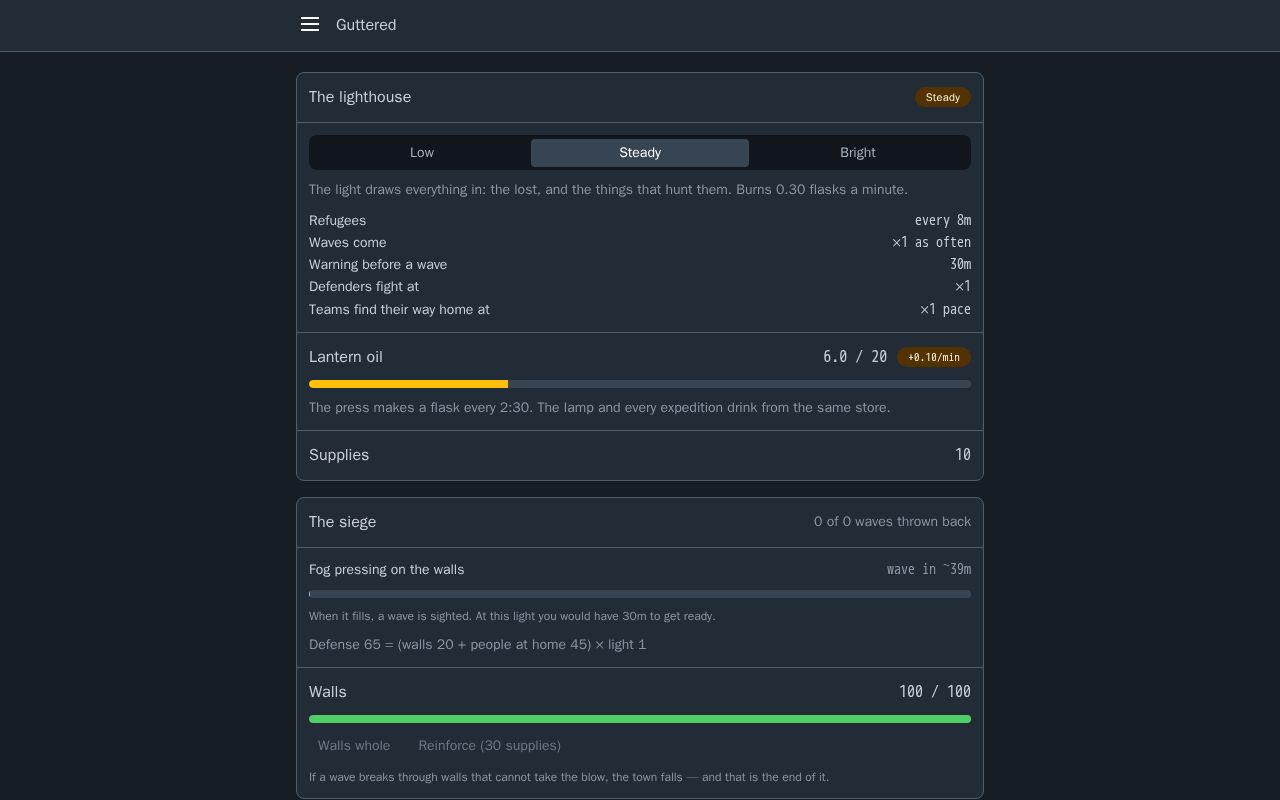Click the 30m warning value
1280x800 pixels.
tap(960, 264)
